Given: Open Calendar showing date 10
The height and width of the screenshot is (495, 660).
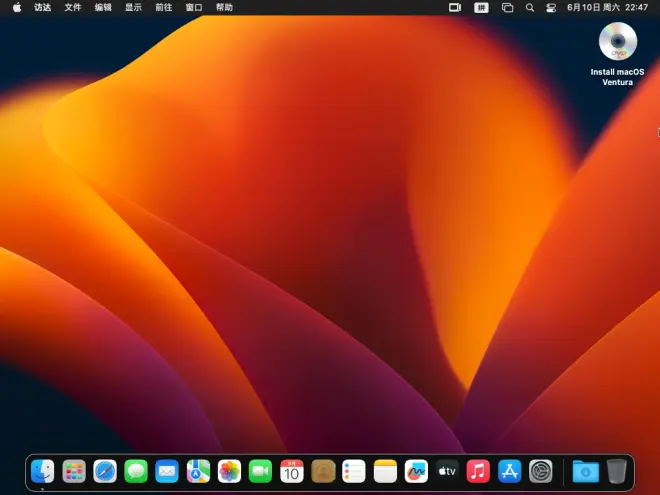Looking at the screenshot, I should click(292, 471).
